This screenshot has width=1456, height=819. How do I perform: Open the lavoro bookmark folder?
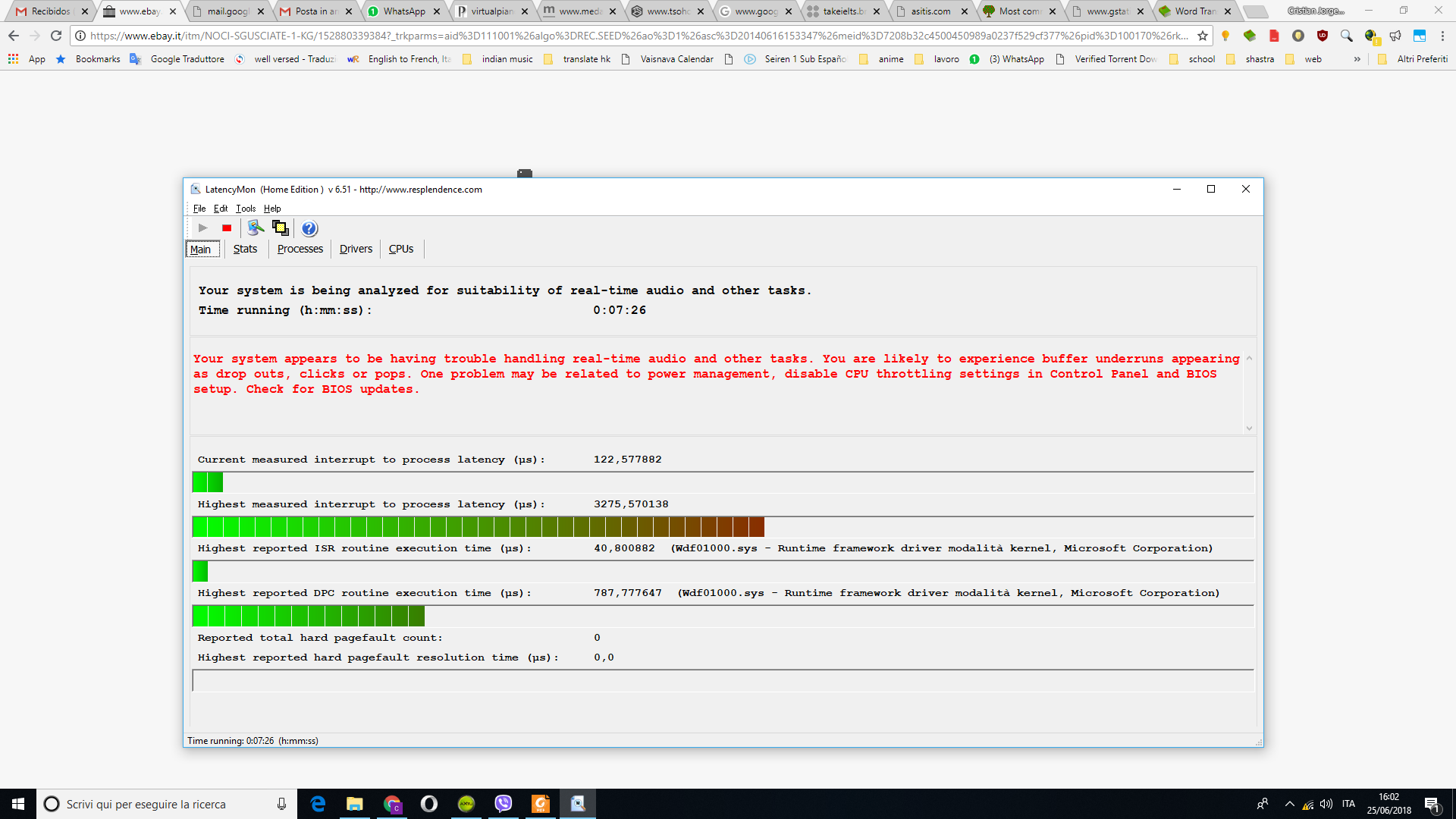[937, 58]
